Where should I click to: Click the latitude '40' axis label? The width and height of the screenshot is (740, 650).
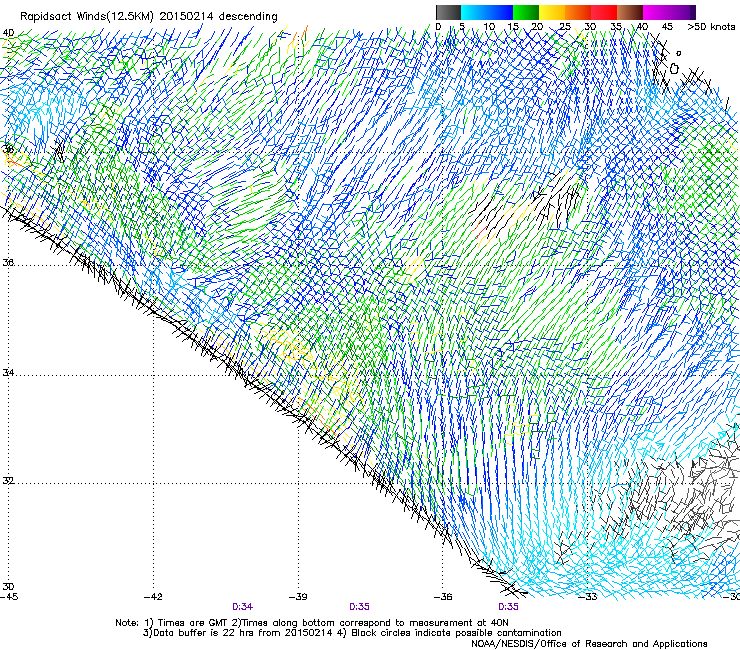coord(8,33)
